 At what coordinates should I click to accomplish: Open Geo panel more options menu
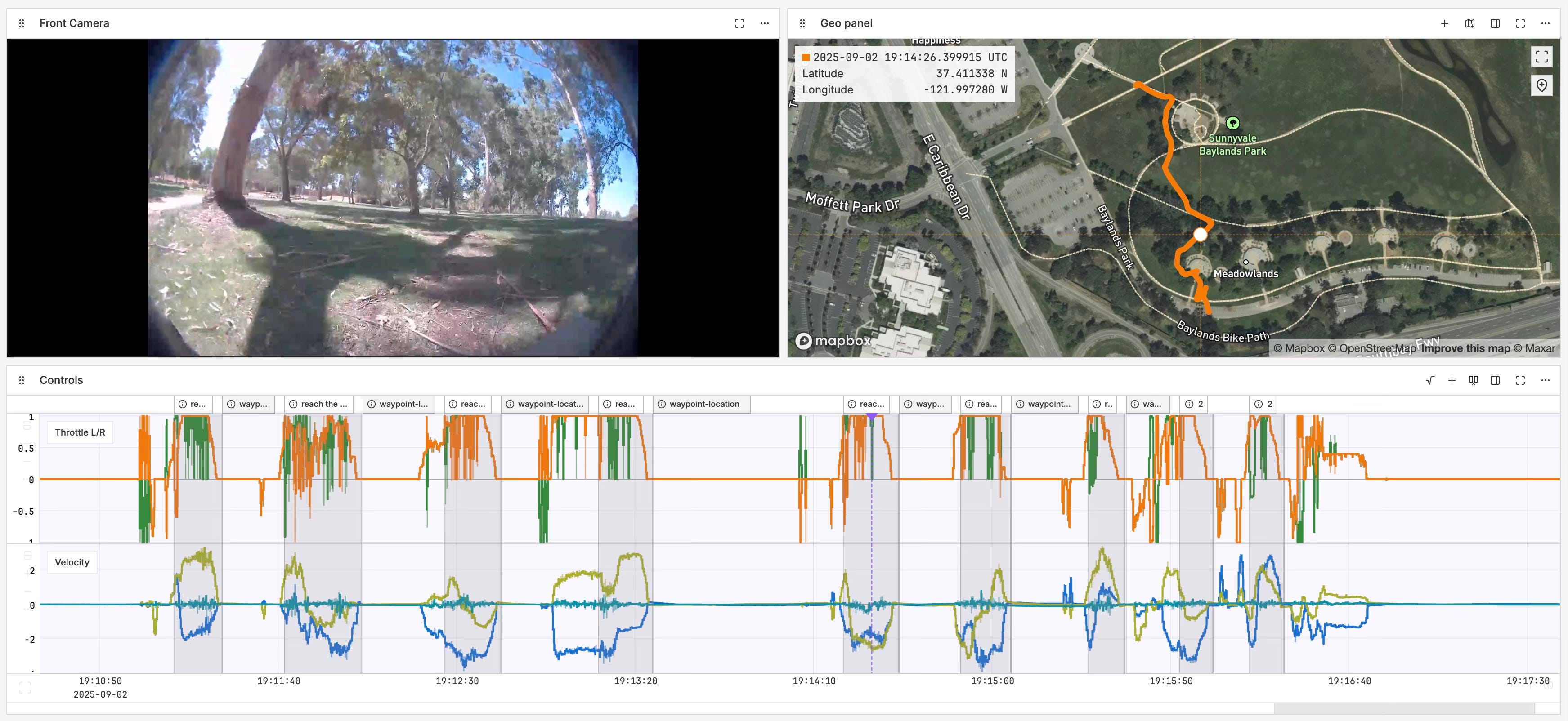click(x=1545, y=23)
